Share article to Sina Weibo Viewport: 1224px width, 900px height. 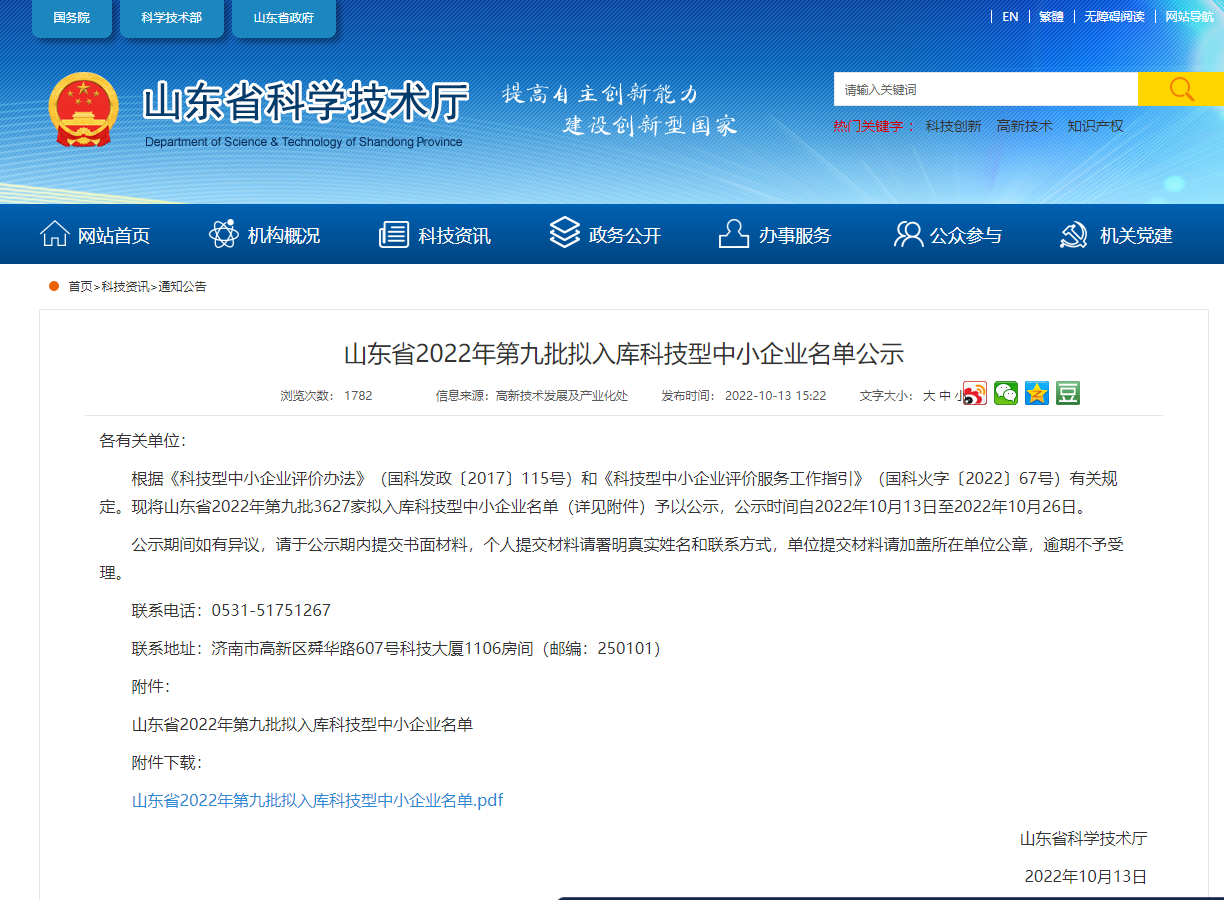tap(974, 394)
